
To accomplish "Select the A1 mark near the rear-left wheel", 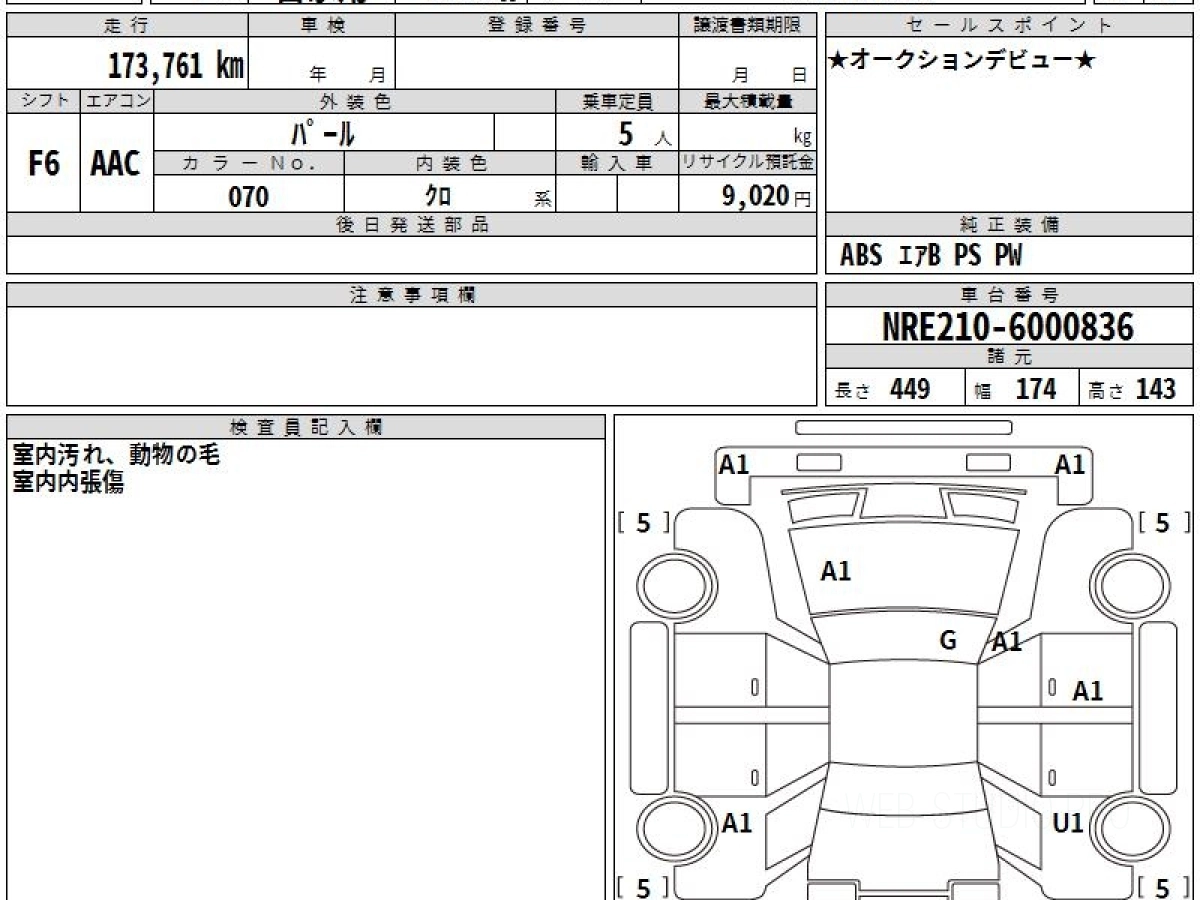I will pos(737,823).
